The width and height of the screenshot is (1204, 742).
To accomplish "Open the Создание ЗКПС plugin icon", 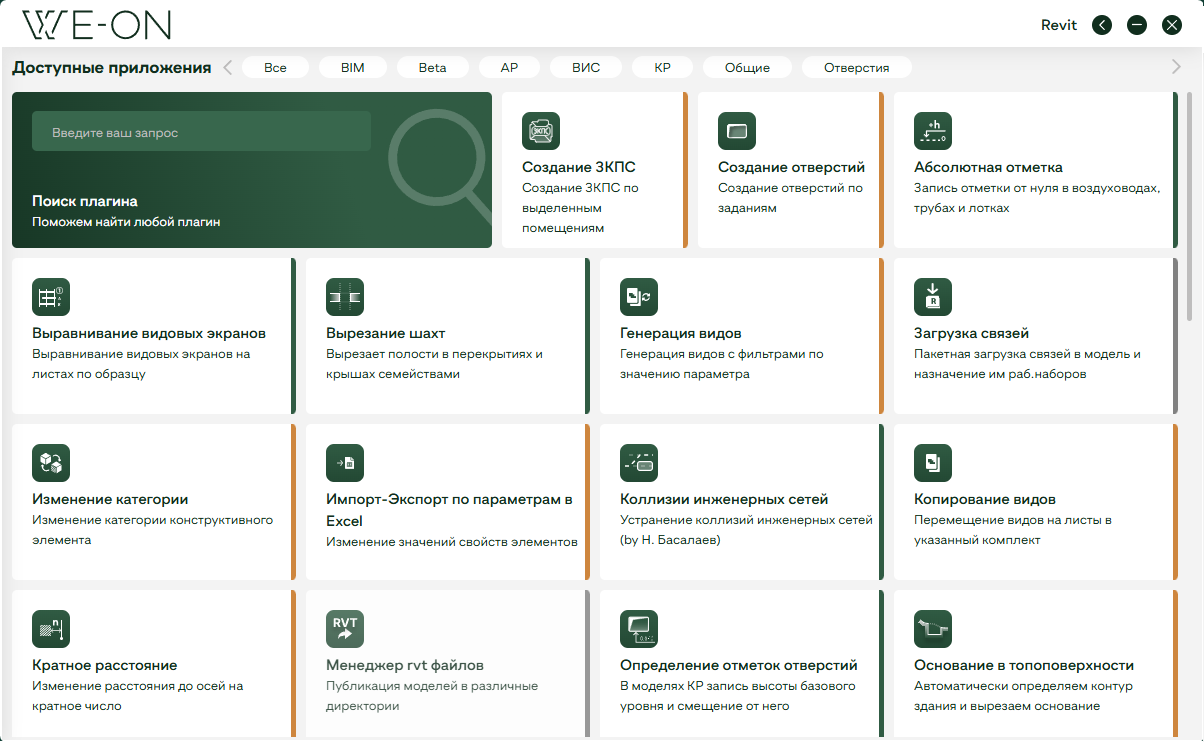I will click(x=541, y=131).
